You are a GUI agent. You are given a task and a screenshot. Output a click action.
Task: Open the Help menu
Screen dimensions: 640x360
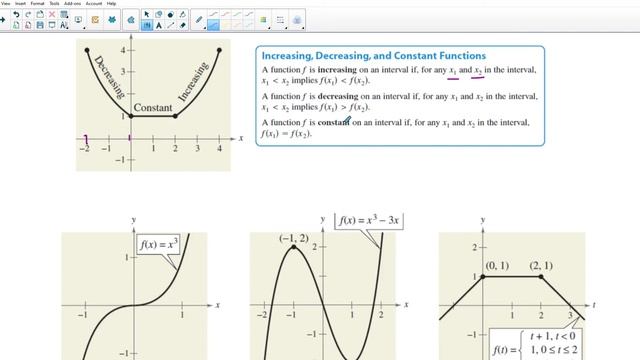pos(111,3)
